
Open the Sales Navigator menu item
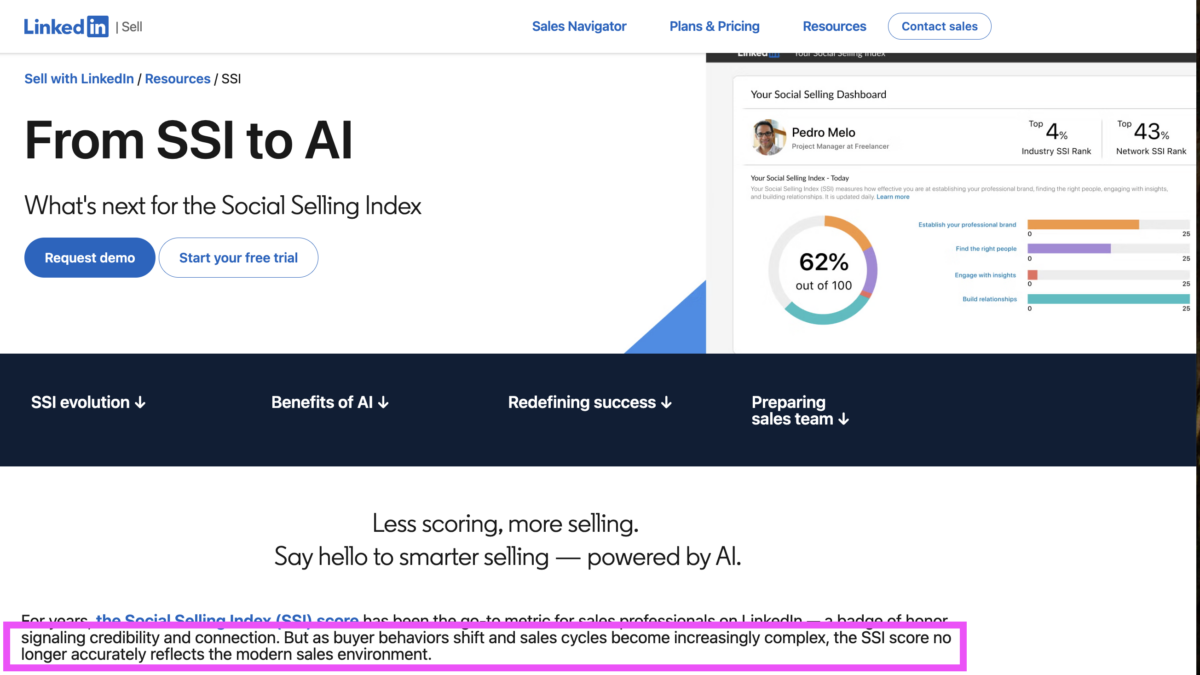[x=579, y=26]
